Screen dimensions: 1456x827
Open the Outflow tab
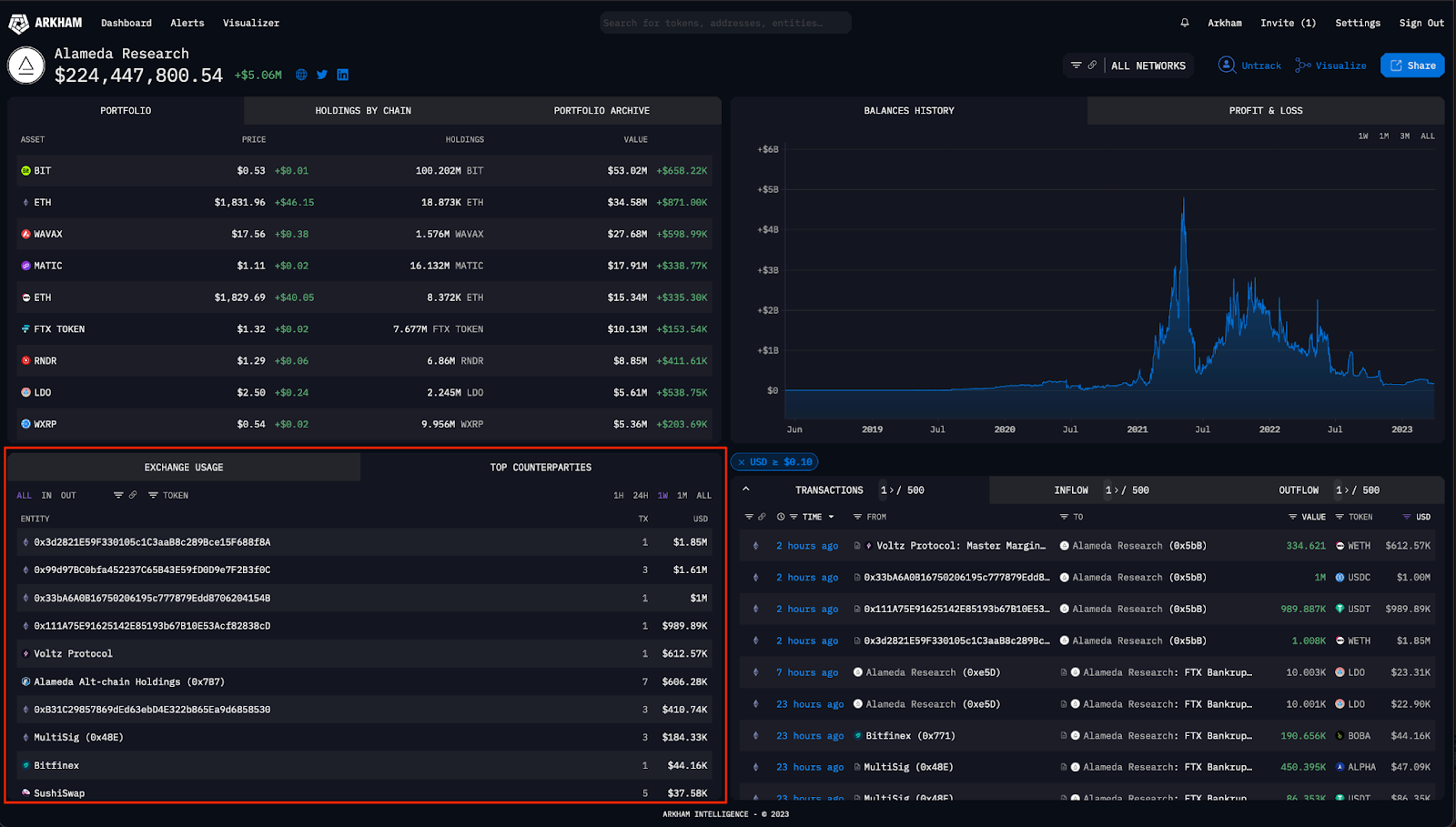tap(1299, 490)
